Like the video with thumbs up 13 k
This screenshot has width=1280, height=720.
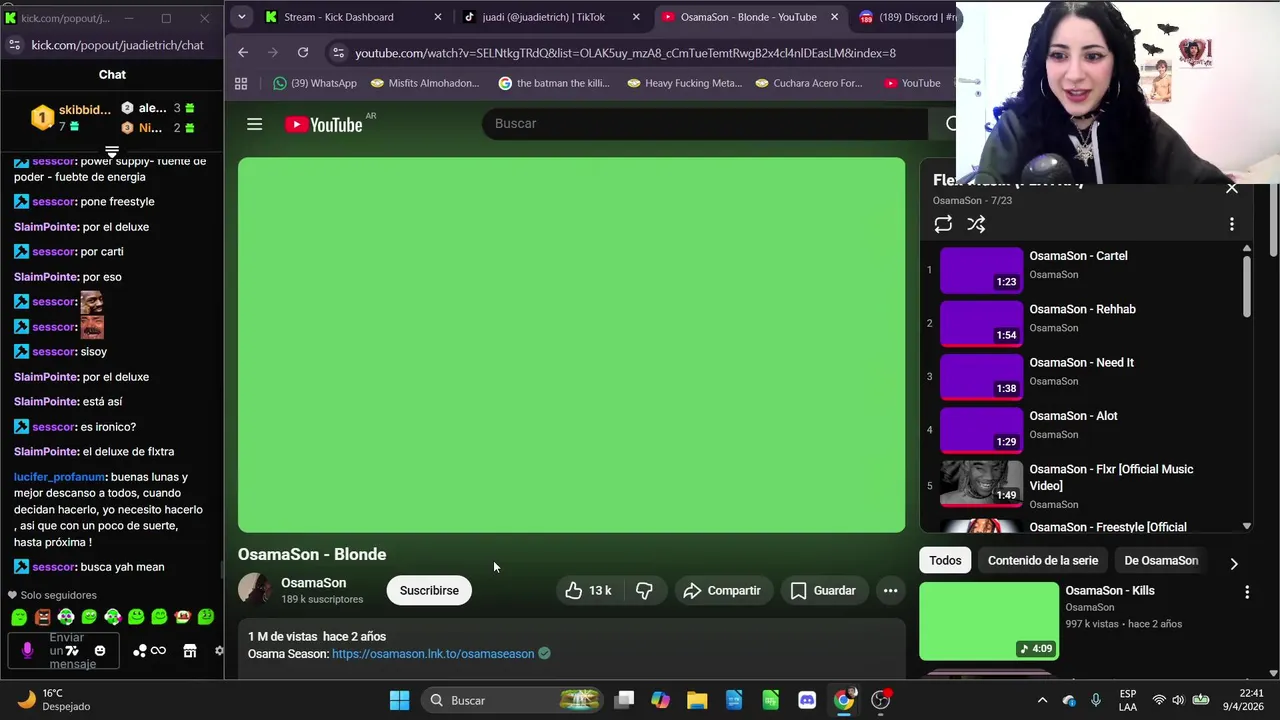588,591
